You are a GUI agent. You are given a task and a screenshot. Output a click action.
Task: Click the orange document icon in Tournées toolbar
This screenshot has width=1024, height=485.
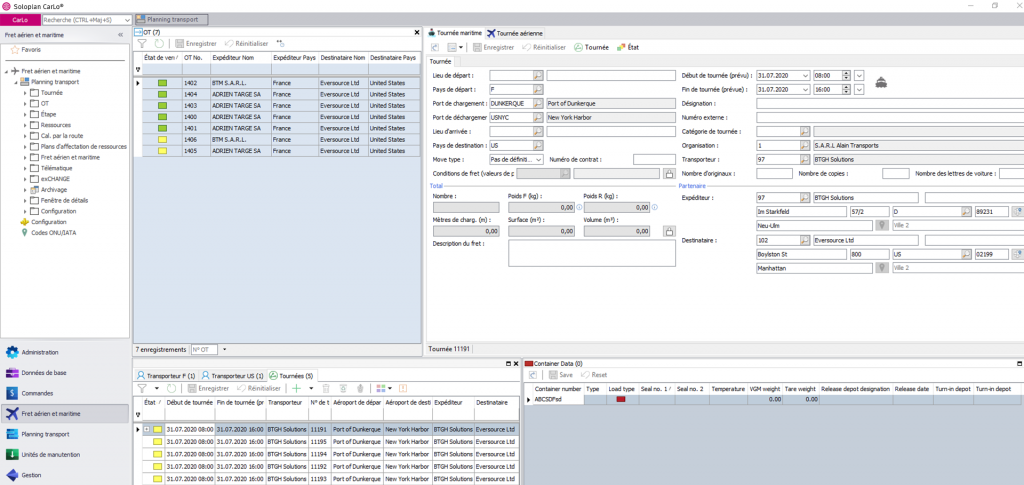(403, 388)
